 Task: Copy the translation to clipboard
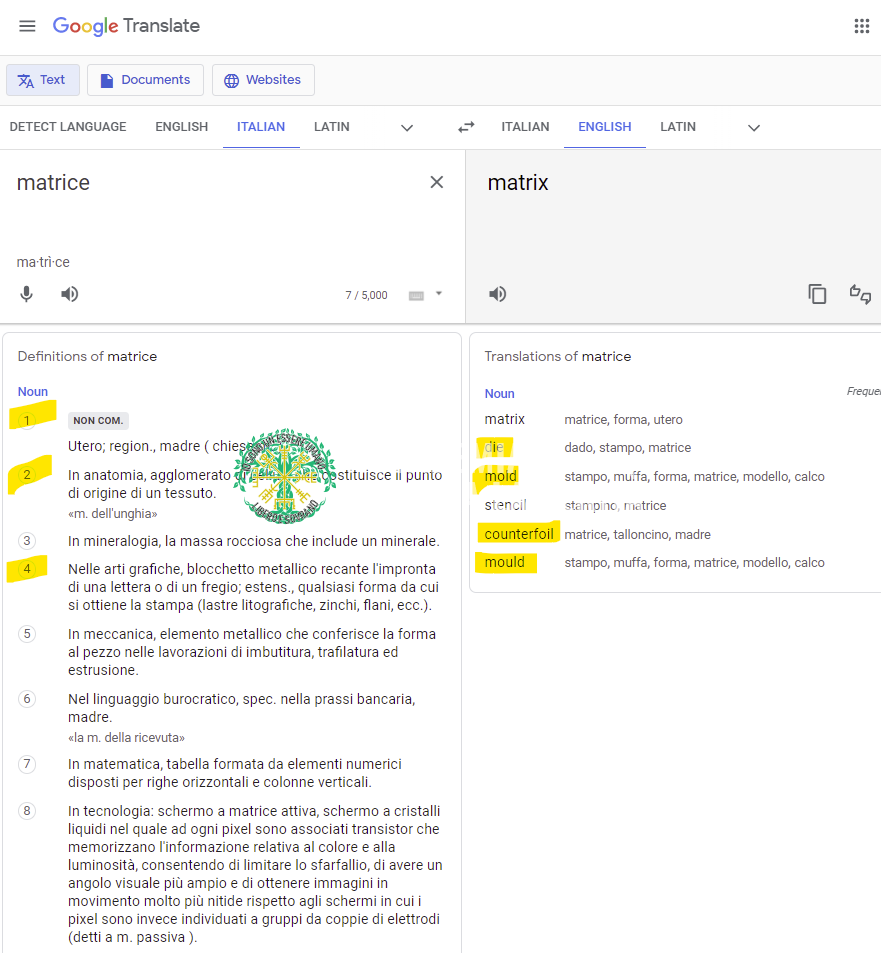point(817,294)
